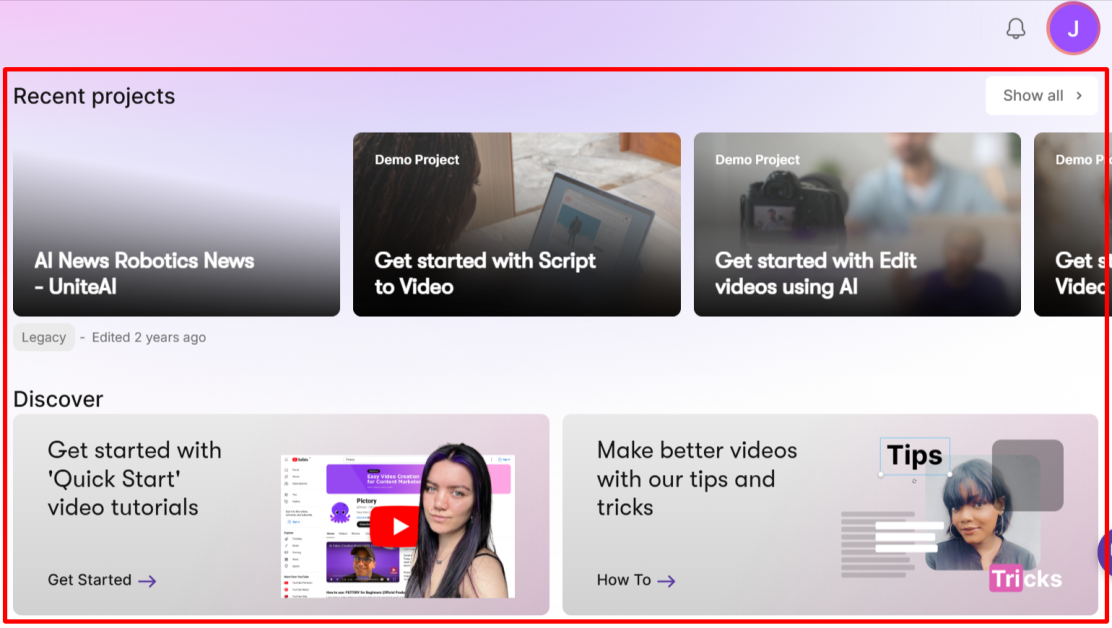The image size is (1112, 628).
Task: Open Get started with Edit videos using AI
Action: click(857, 224)
